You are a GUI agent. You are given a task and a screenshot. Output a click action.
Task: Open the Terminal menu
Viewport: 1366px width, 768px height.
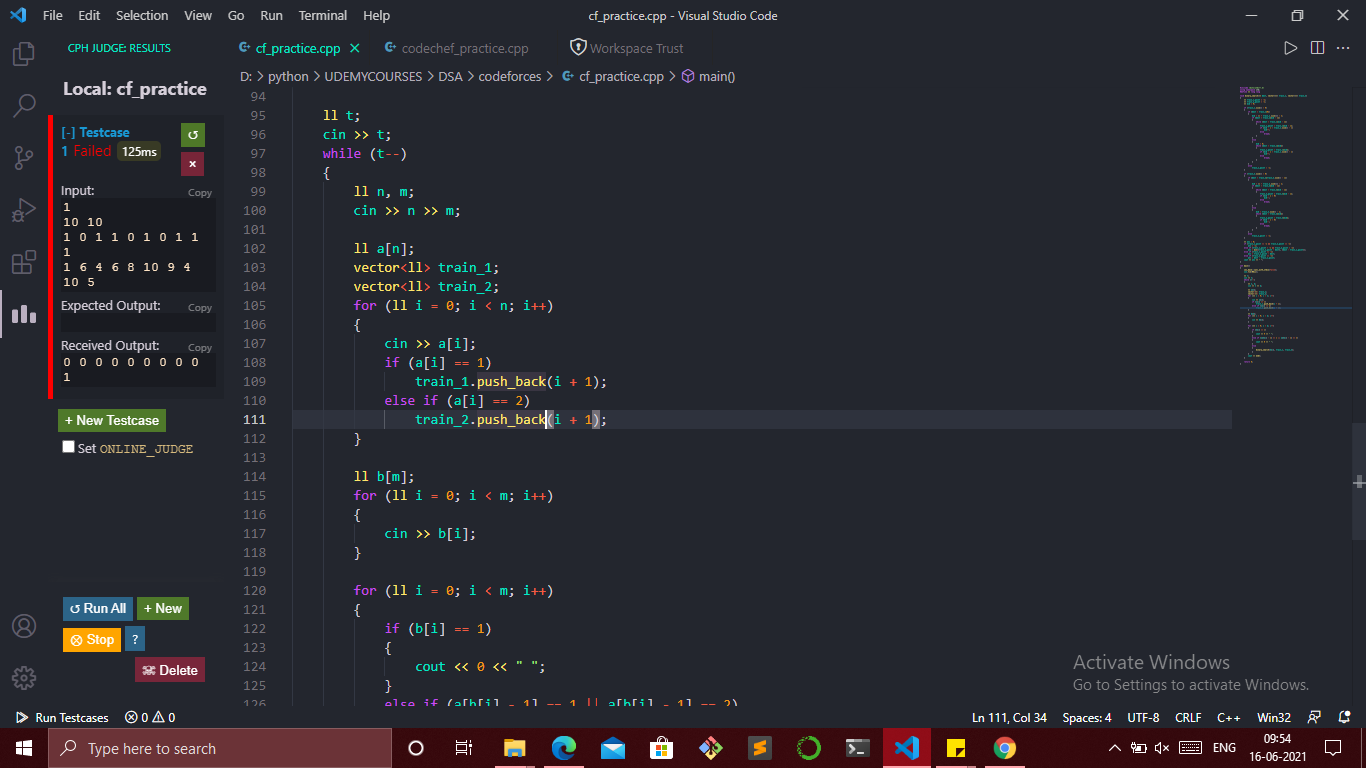tap(323, 15)
